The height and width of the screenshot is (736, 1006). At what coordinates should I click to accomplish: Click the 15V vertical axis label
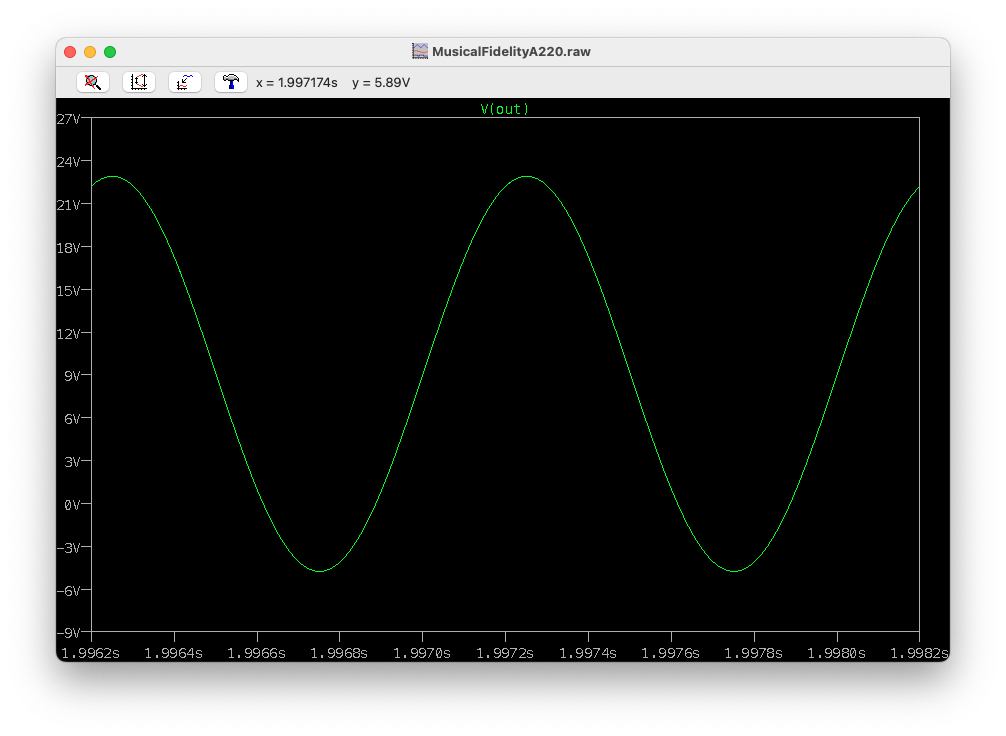coord(69,291)
